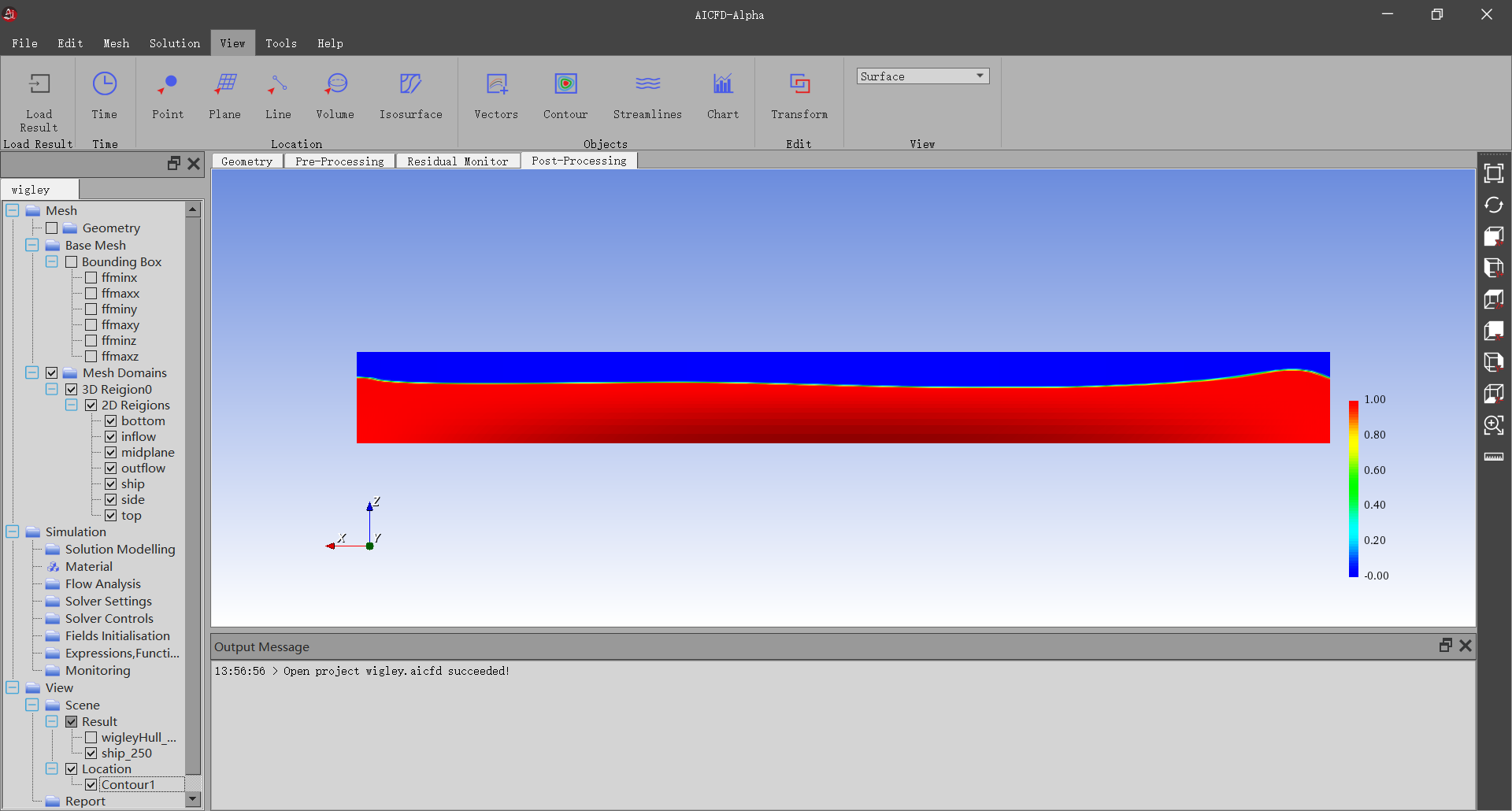Screen dimensions: 1512x811
Task: Collapse the Mesh Domains node
Action: pos(32,372)
